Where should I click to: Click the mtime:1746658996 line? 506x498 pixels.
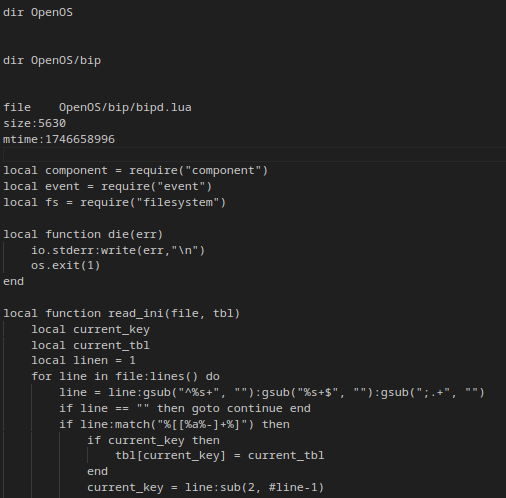pos(59,139)
